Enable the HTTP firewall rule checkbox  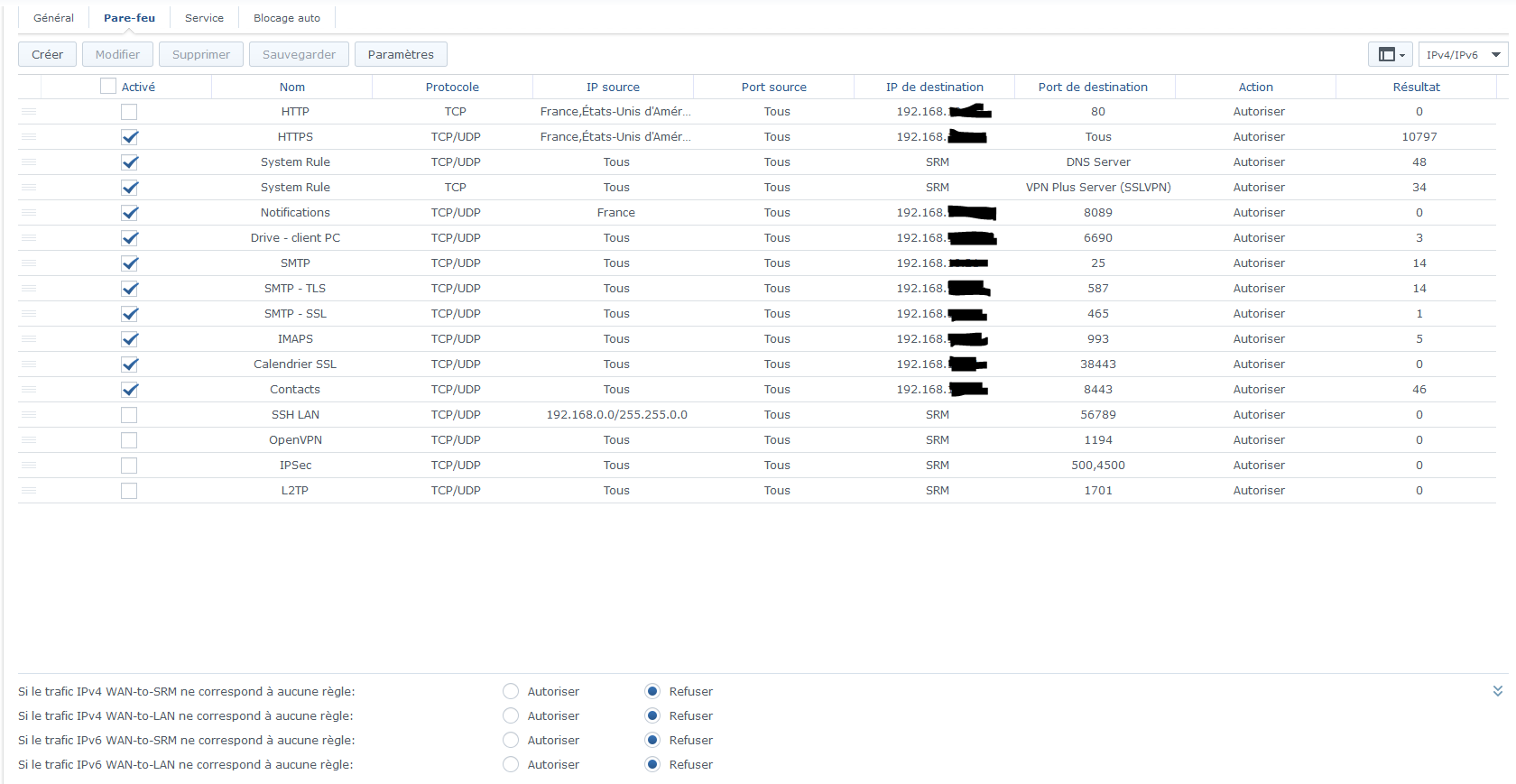(129, 112)
